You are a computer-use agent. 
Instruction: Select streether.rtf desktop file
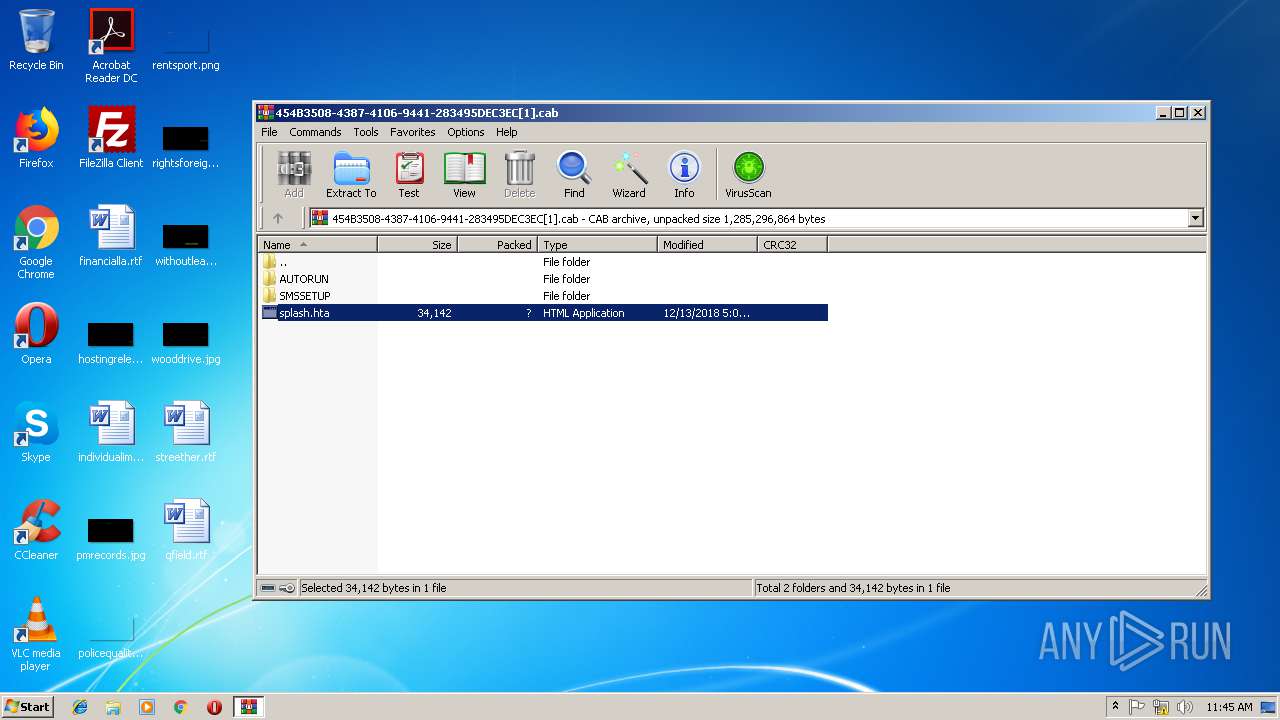pyautogui.click(x=186, y=432)
